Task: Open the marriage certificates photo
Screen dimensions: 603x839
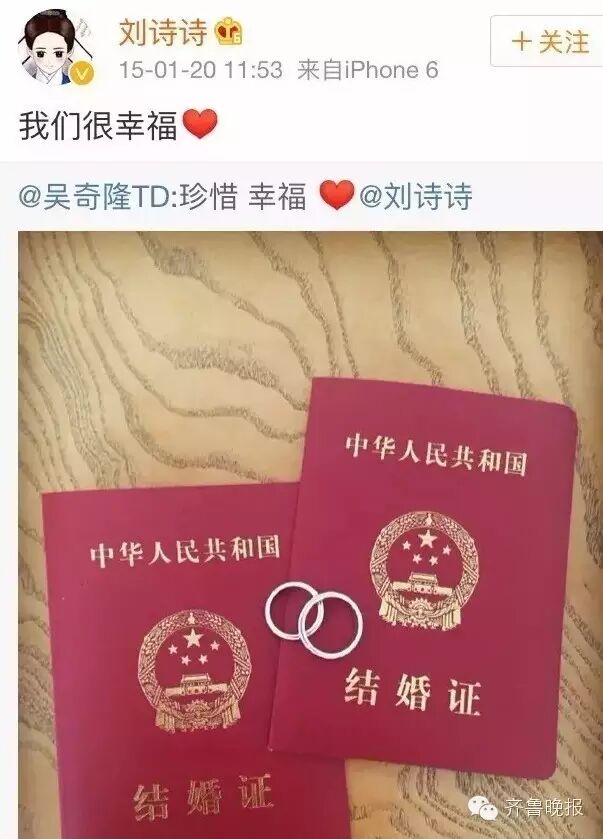Action: click(x=310, y=535)
